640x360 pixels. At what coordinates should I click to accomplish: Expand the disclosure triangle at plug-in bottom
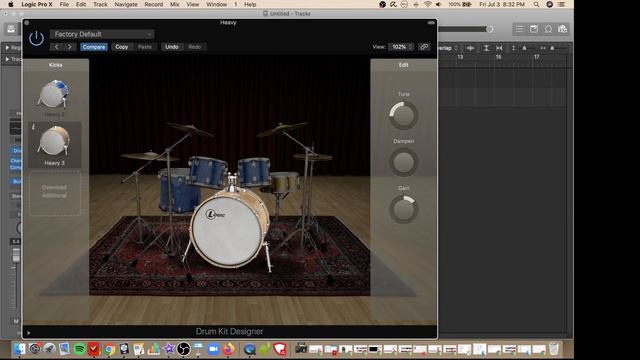(x=29, y=333)
